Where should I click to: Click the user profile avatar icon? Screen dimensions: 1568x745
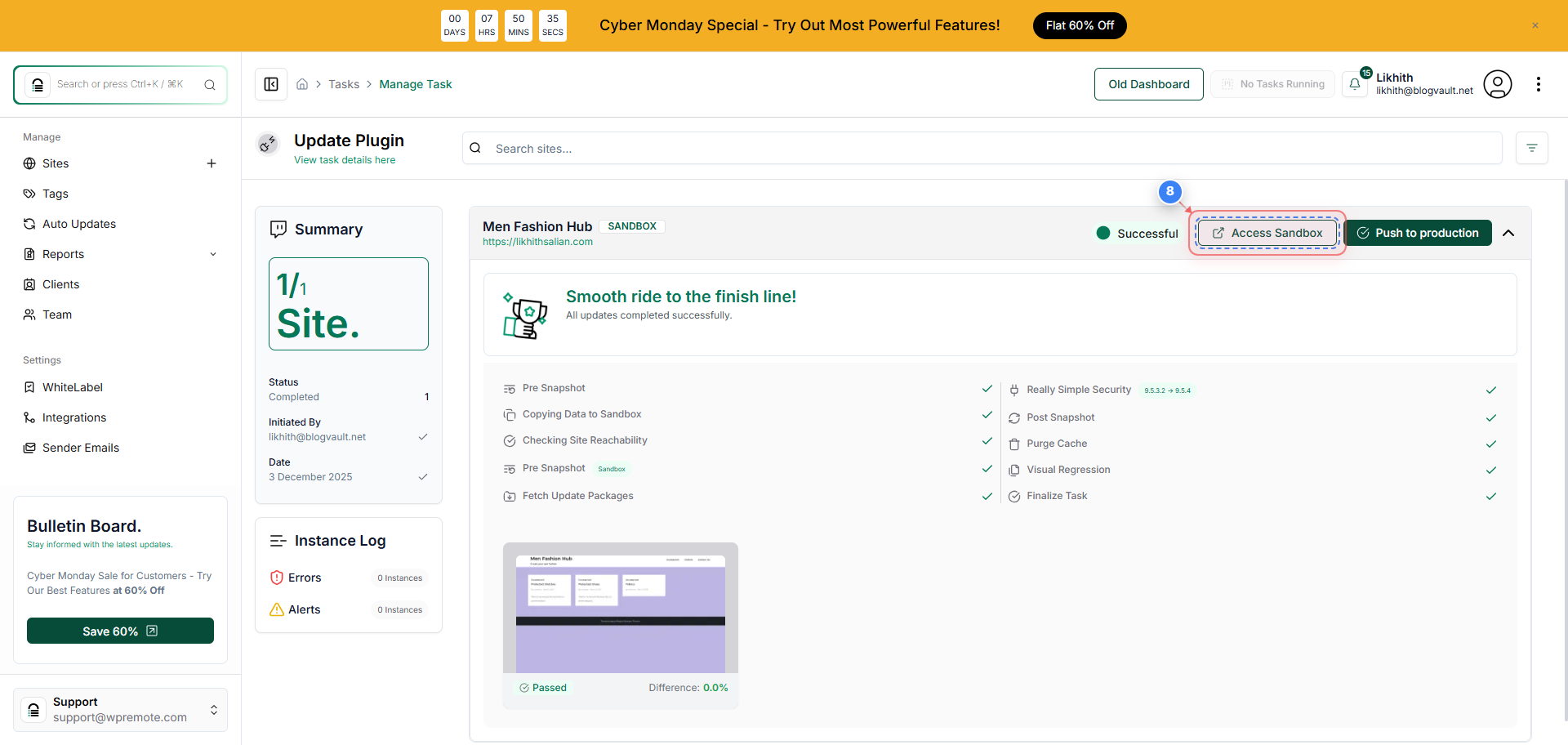pyautogui.click(x=1498, y=84)
